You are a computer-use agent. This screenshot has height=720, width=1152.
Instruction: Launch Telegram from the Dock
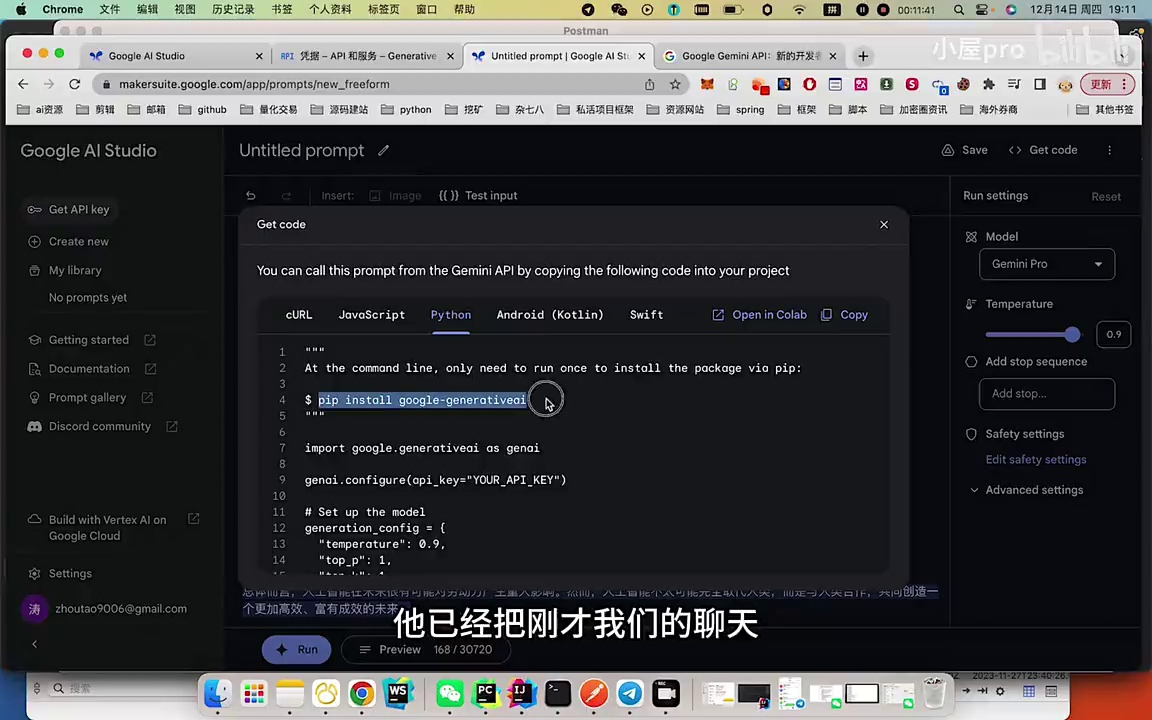[629, 691]
